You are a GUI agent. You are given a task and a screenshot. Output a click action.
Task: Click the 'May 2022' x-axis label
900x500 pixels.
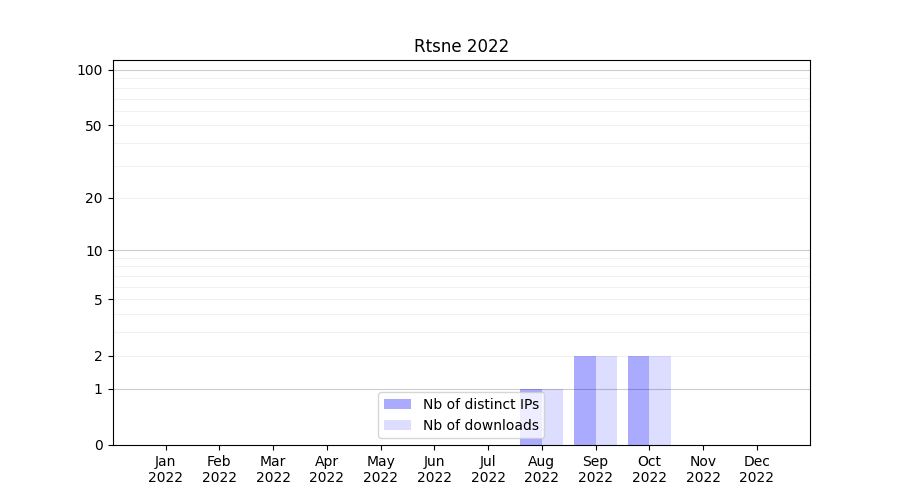(380, 469)
